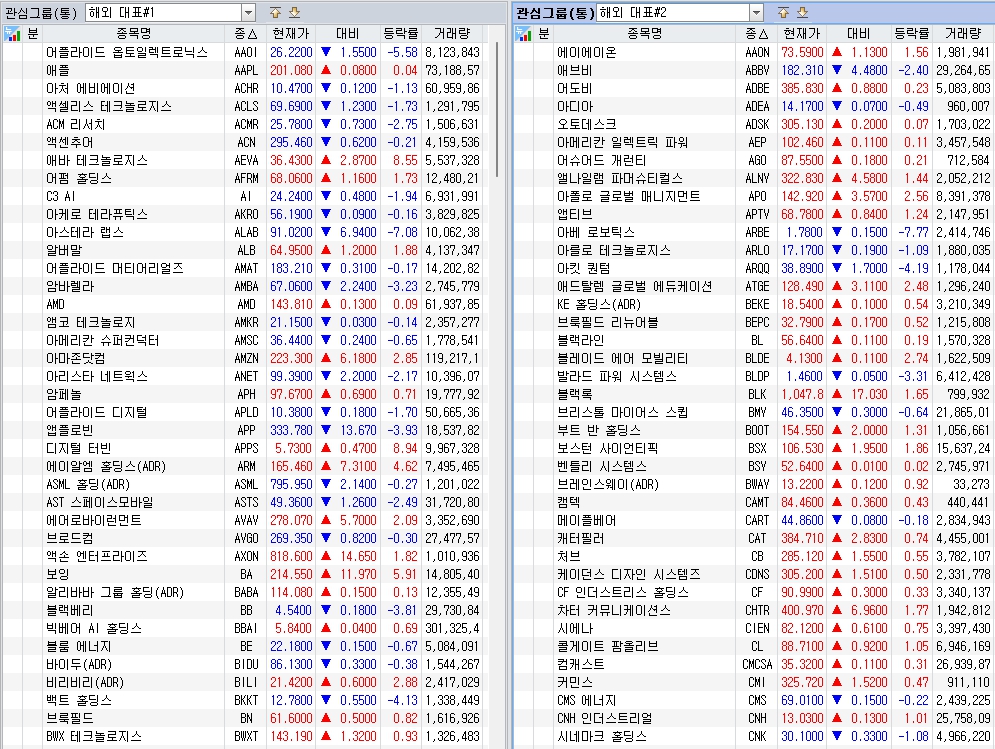
Task: Open the 해외 대표#2 watchlist group dropdown
Action: pos(756,12)
